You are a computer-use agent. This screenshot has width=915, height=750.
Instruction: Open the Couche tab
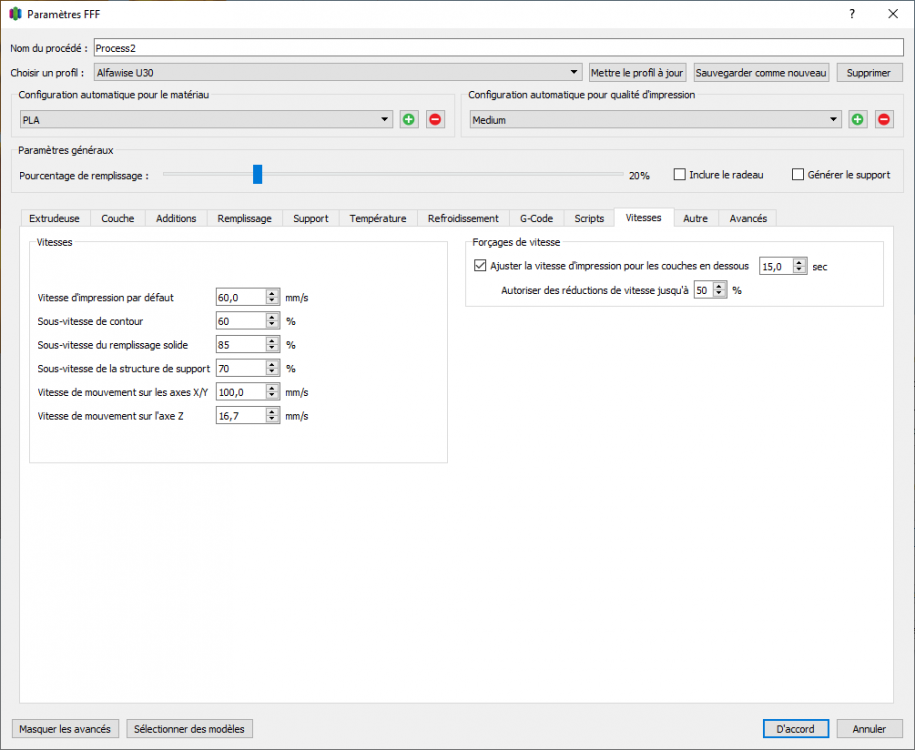click(x=117, y=218)
